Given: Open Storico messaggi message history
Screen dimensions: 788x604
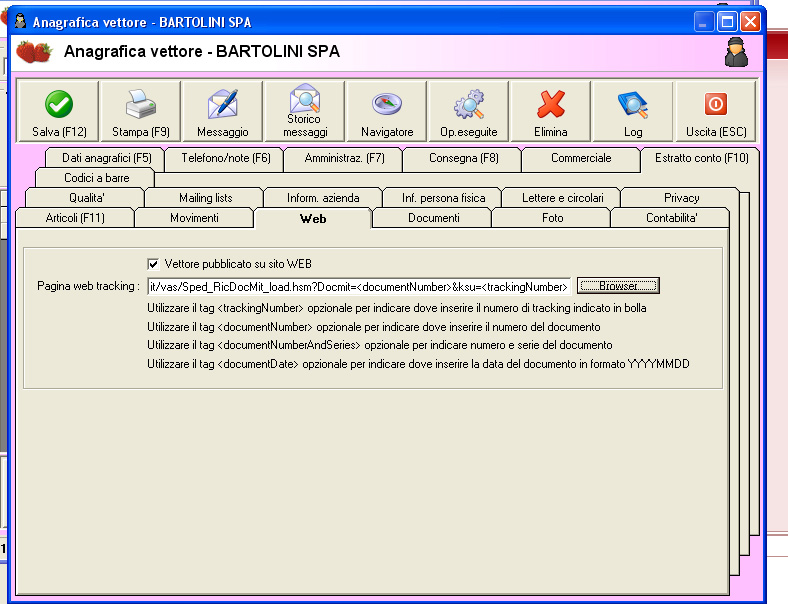Looking at the screenshot, I should tap(305, 111).
